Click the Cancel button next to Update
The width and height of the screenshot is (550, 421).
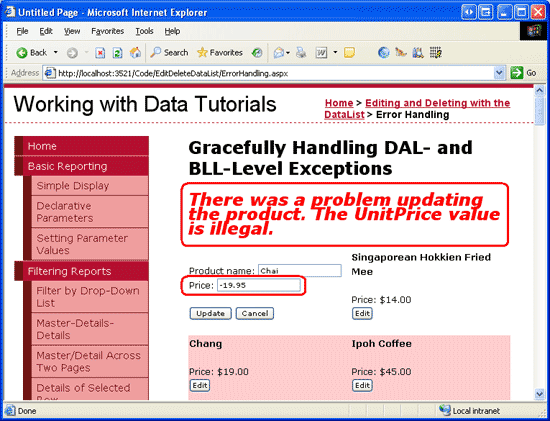255,313
